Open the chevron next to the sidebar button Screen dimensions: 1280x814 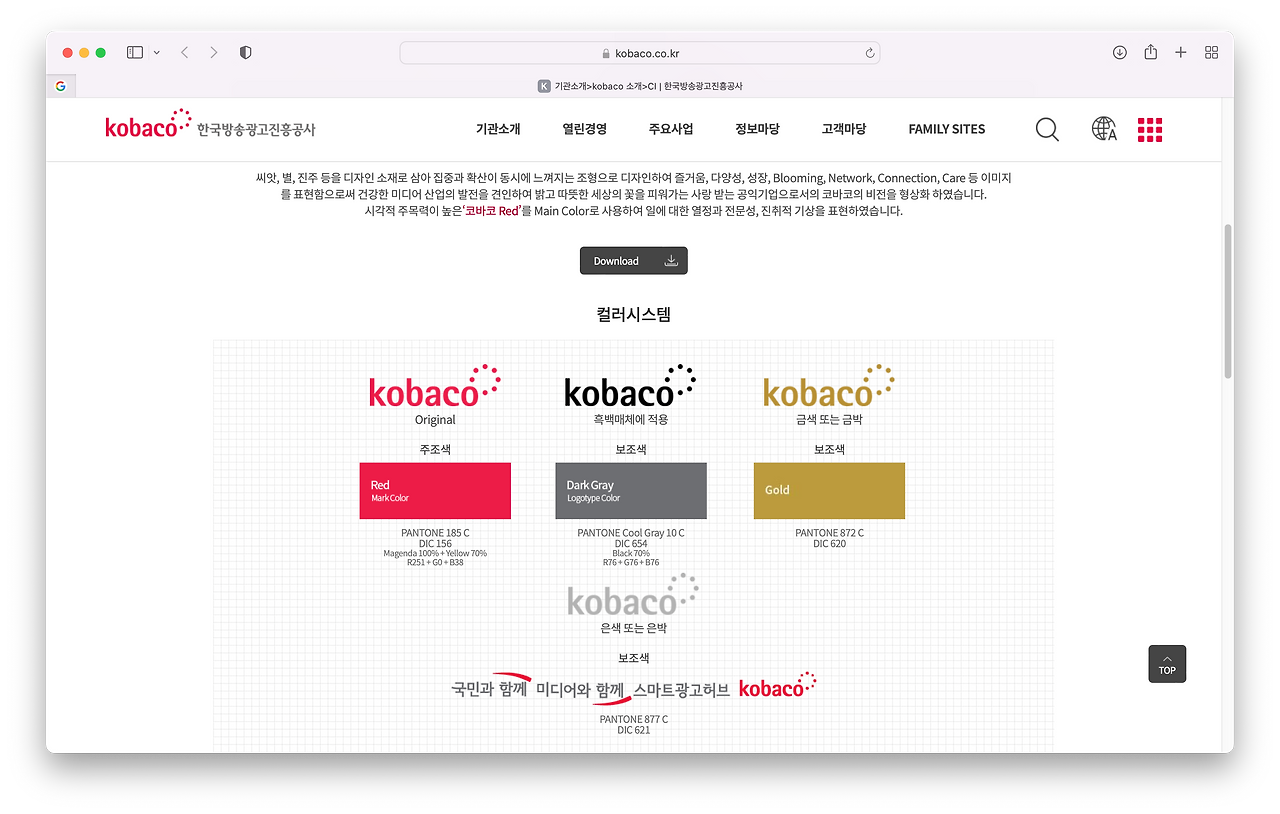pyautogui.click(x=156, y=51)
